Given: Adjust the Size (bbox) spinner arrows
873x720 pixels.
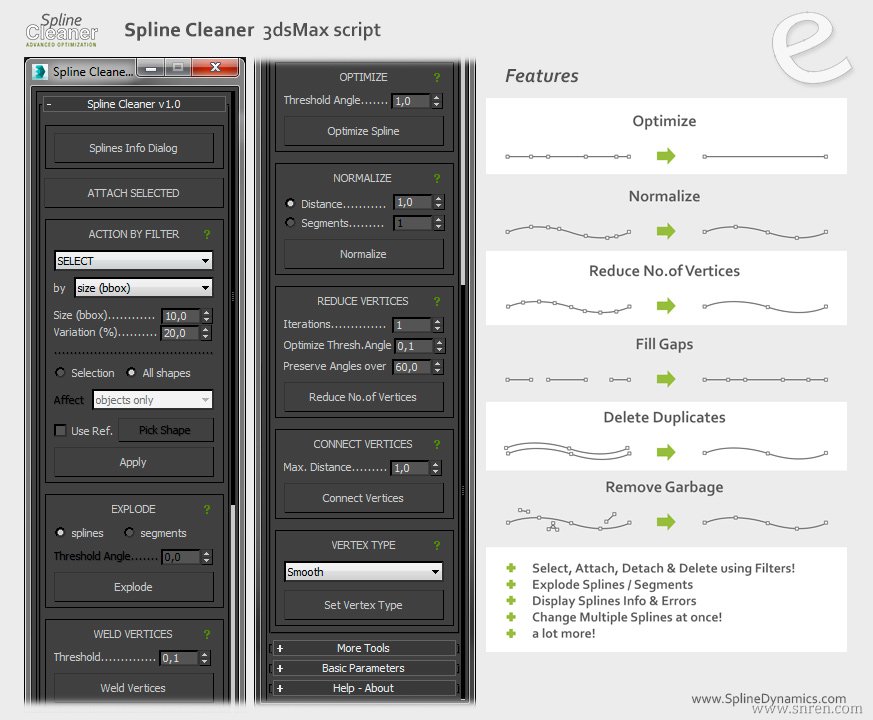Looking at the screenshot, I should coord(207,316).
